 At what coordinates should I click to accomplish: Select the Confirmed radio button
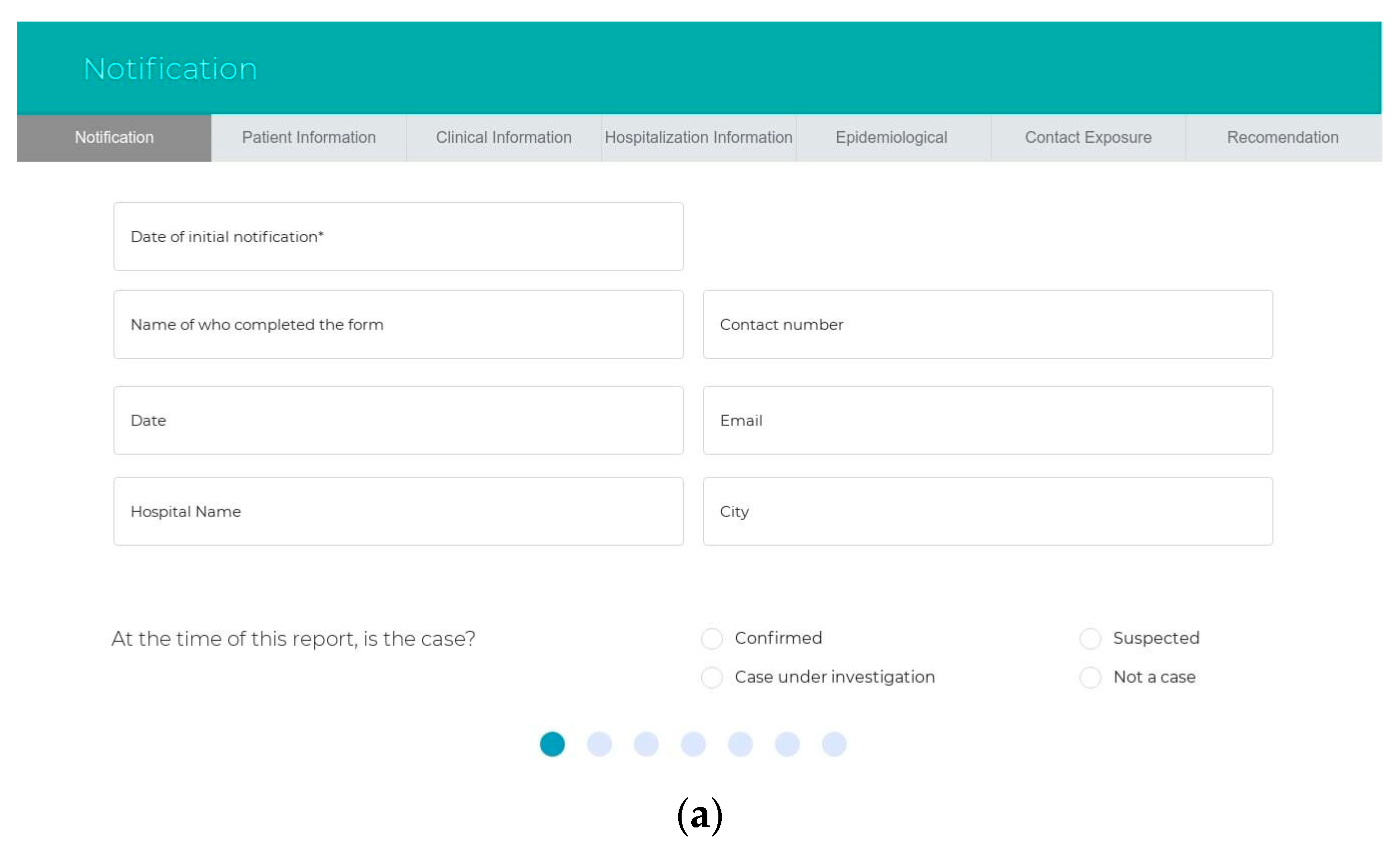[x=711, y=638]
